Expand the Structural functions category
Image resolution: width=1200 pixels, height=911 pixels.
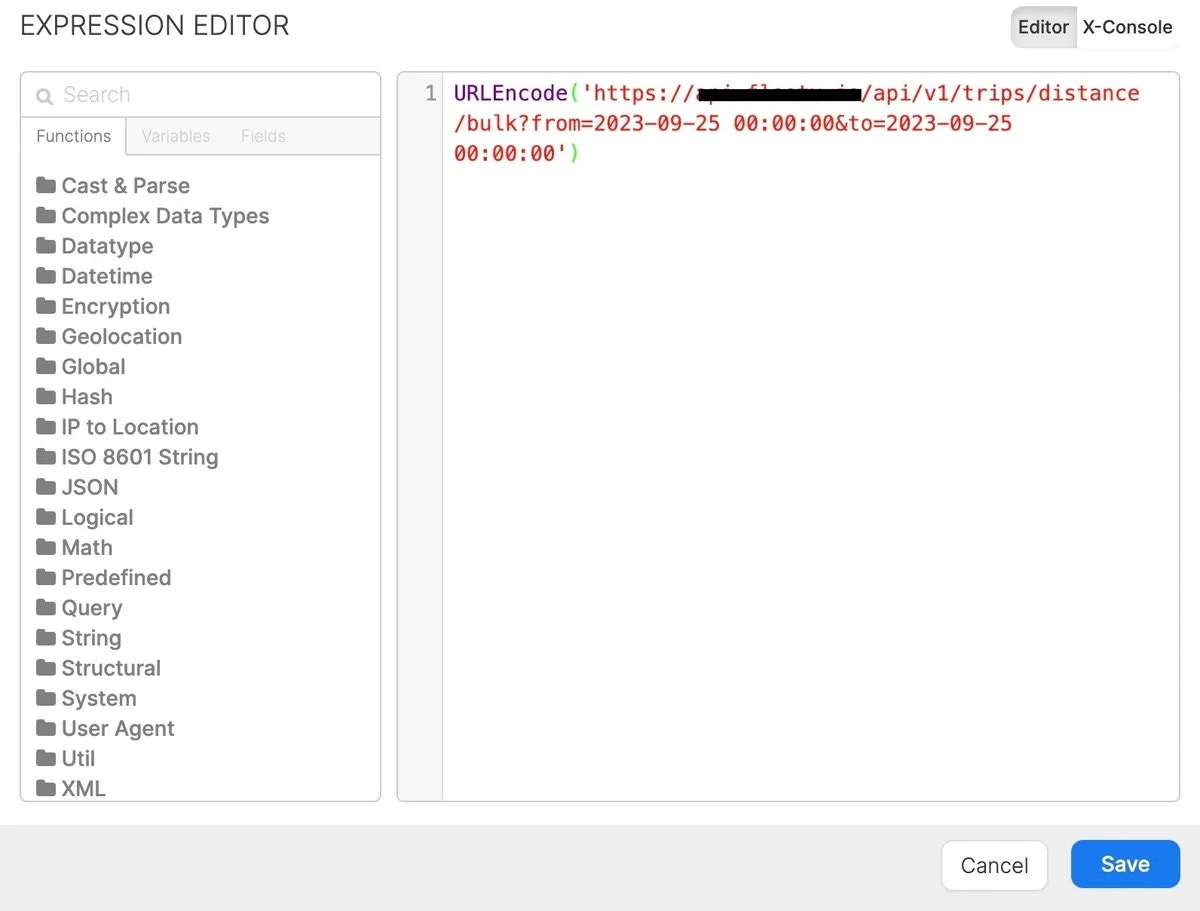tap(98, 667)
